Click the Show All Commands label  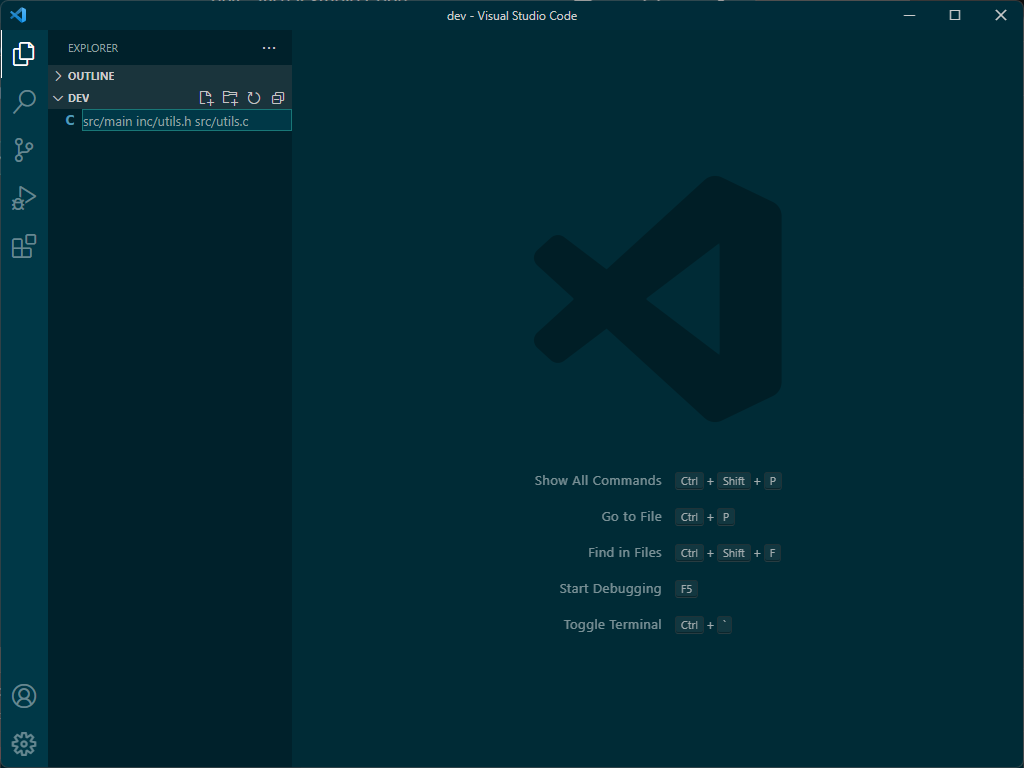(598, 480)
